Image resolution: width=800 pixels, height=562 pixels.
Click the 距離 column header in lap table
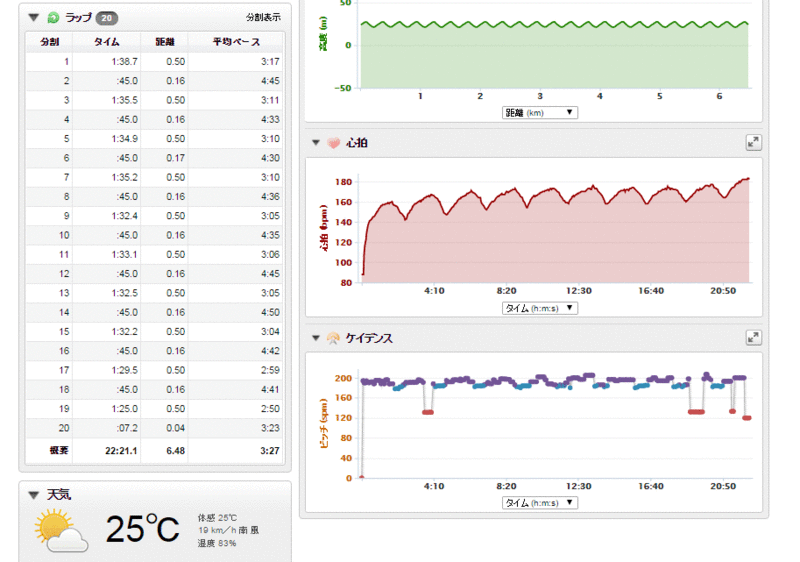click(x=164, y=41)
